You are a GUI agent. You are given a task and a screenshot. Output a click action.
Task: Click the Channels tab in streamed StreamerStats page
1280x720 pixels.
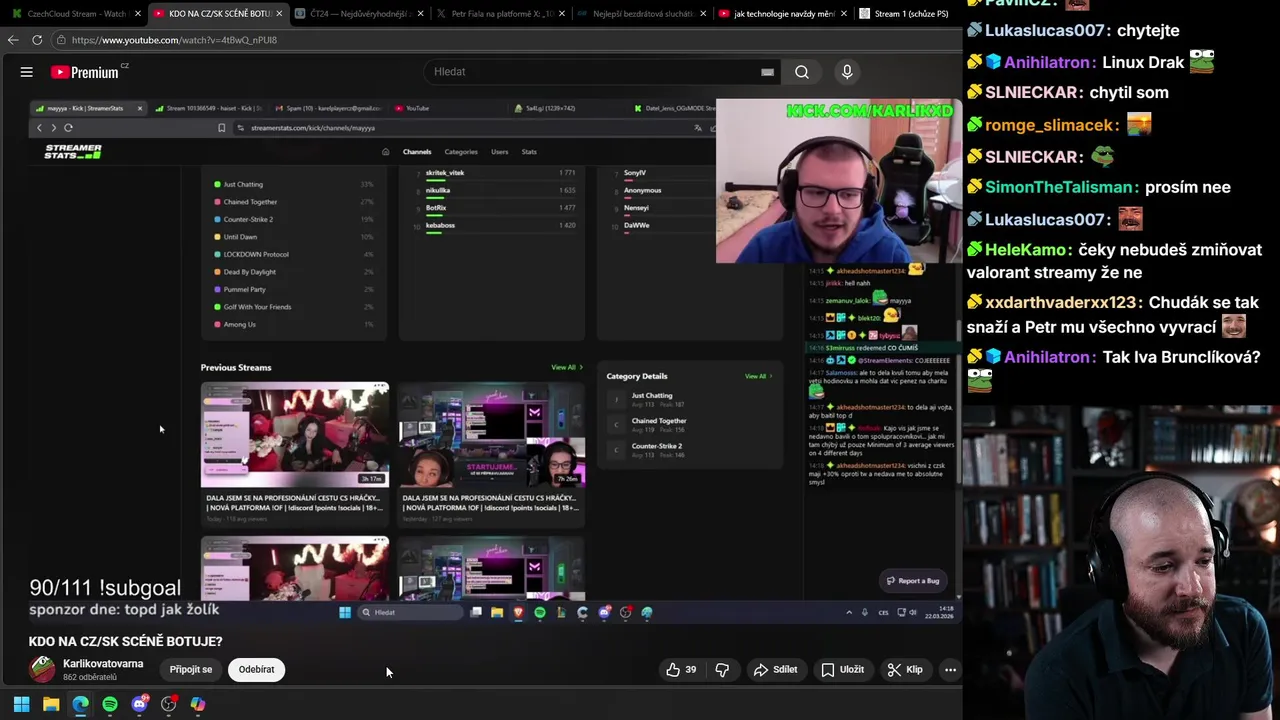click(417, 152)
